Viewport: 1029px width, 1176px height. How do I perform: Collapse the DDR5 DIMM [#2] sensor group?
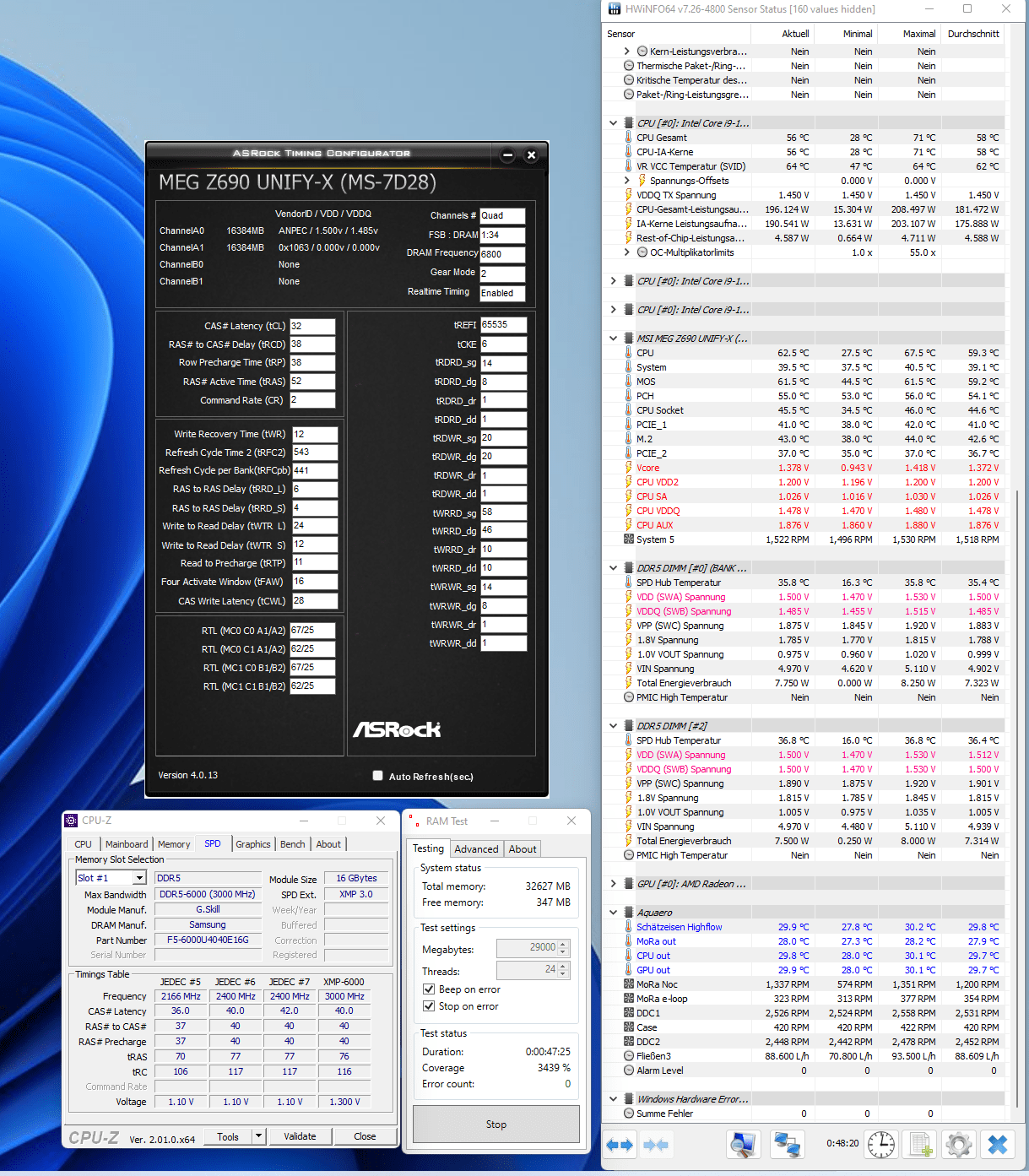(614, 726)
